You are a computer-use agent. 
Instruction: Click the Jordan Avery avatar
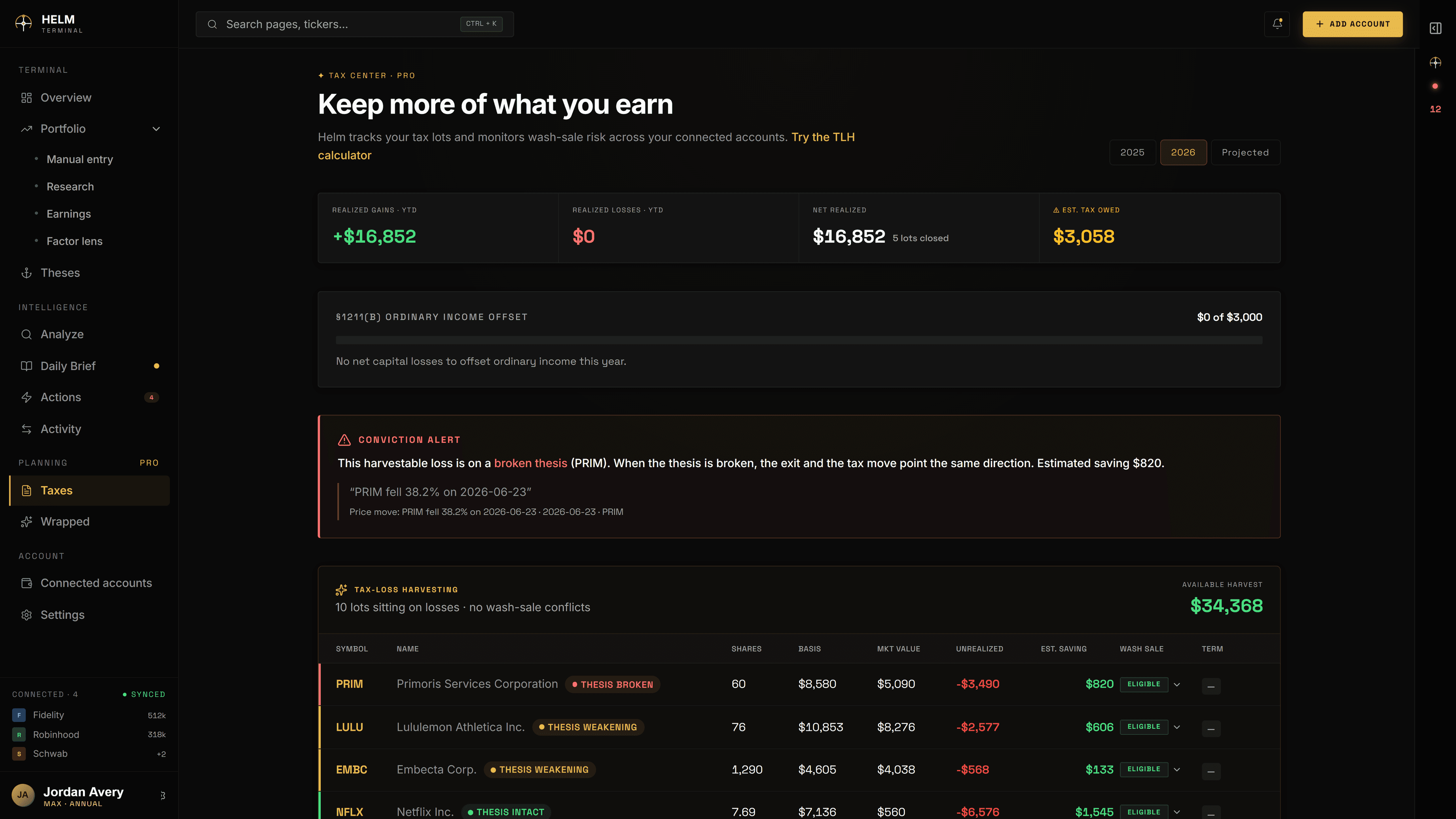pos(23,795)
